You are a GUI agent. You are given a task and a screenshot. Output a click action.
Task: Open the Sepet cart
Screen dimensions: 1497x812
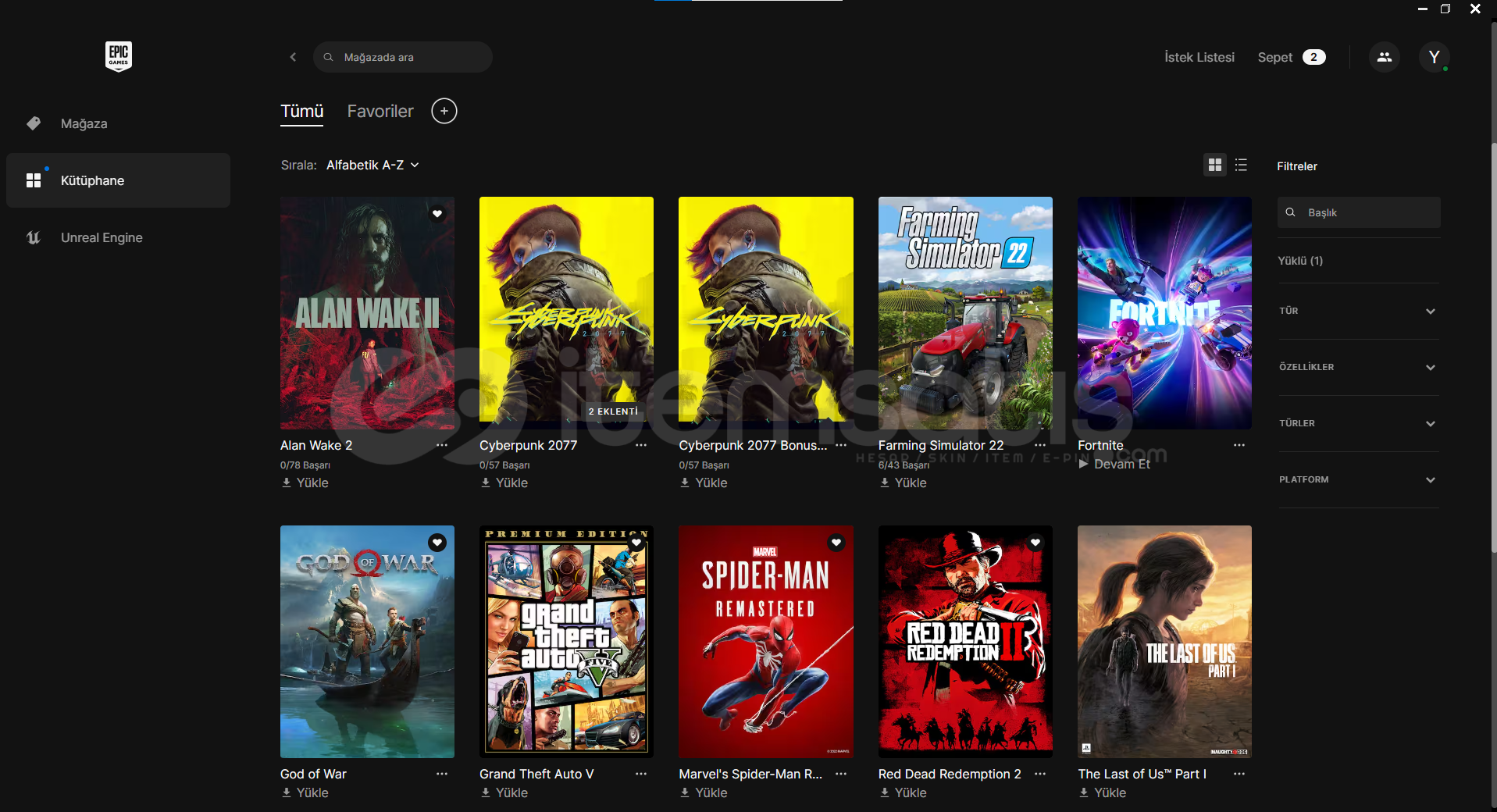1292,57
